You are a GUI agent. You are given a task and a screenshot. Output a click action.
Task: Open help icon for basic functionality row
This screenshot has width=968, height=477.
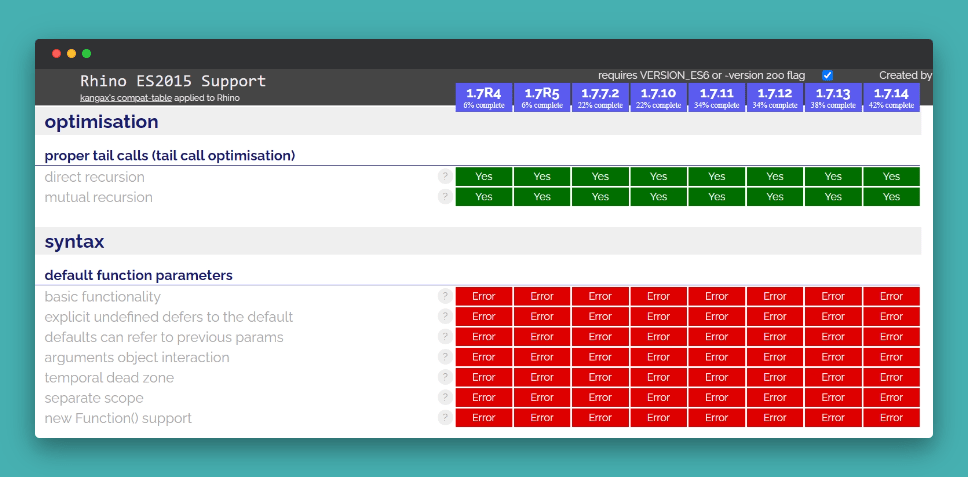point(444,296)
